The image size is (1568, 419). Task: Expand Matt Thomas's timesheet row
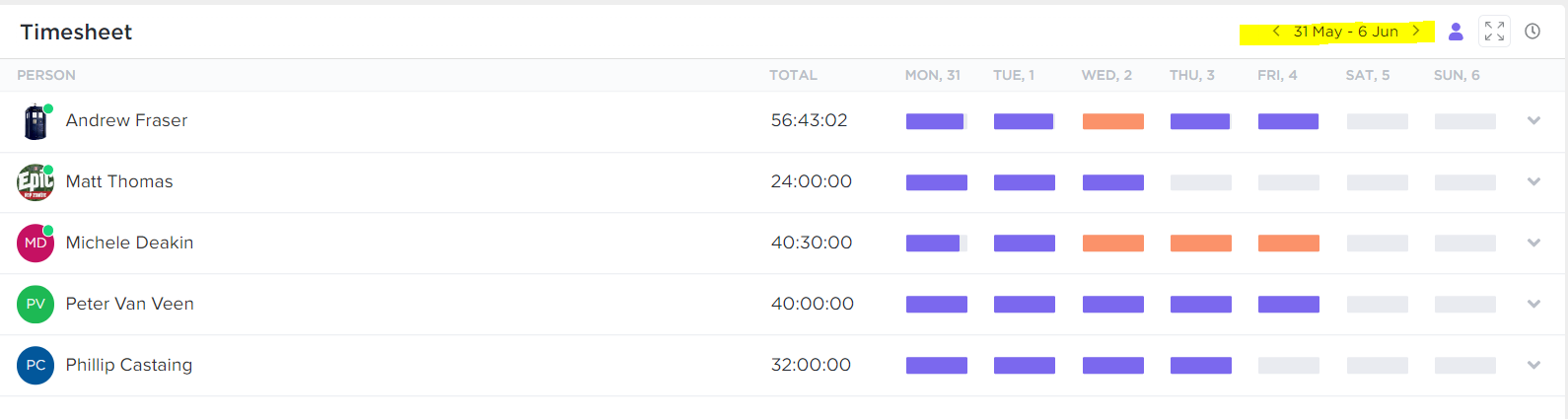(x=1533, y=182)
